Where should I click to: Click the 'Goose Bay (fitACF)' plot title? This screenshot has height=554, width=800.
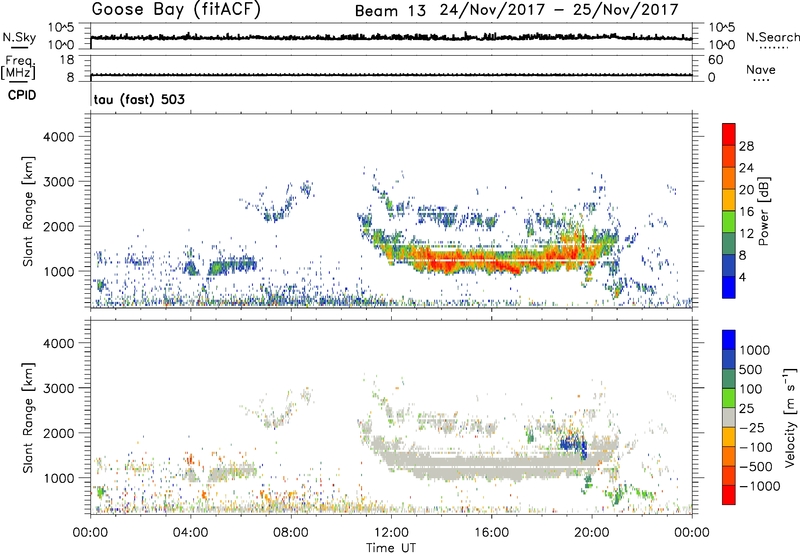[x=176, y=10]
